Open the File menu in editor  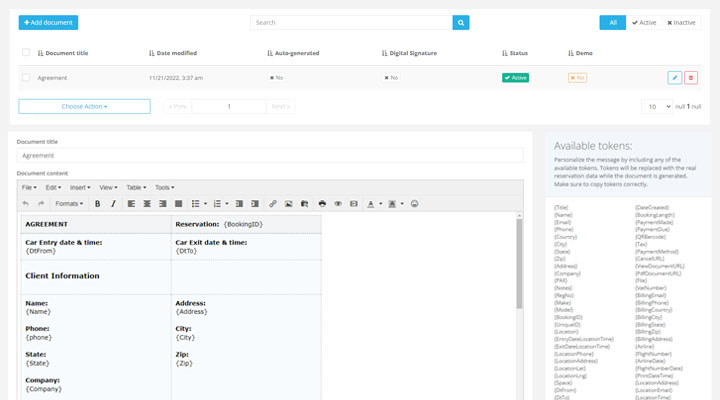(29, 187)
